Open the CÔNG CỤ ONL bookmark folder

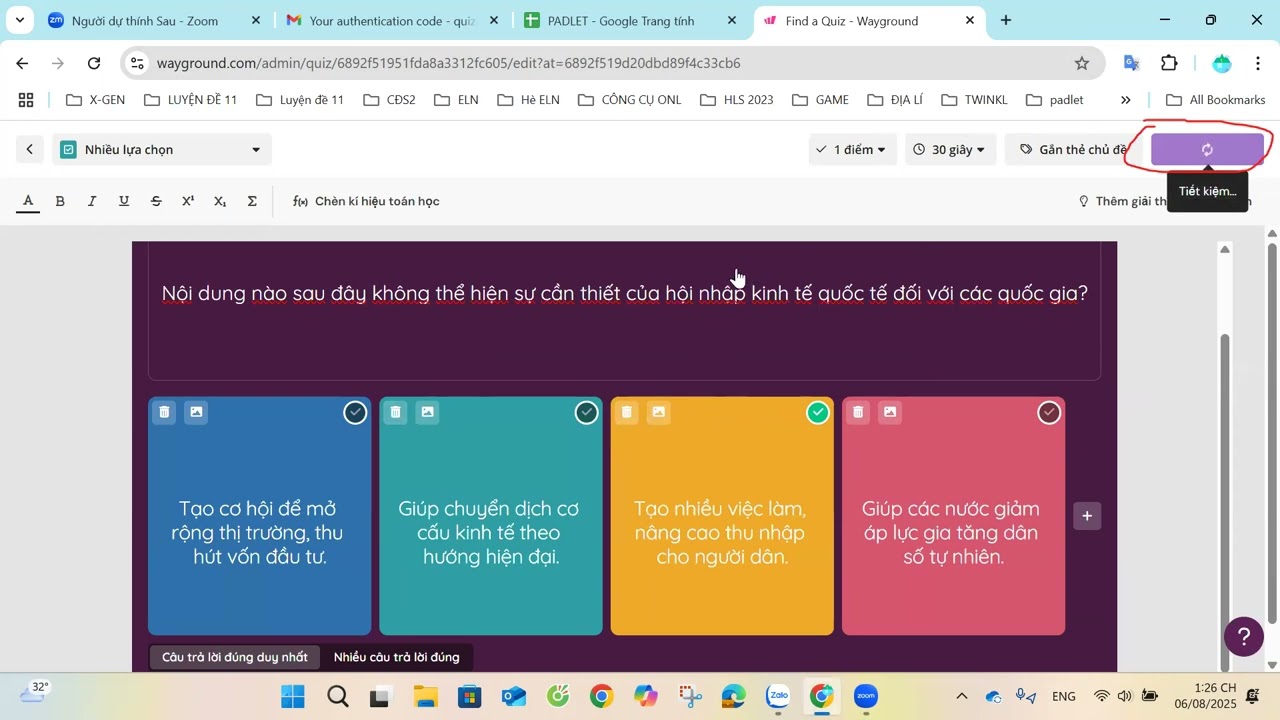pos(630,100)
